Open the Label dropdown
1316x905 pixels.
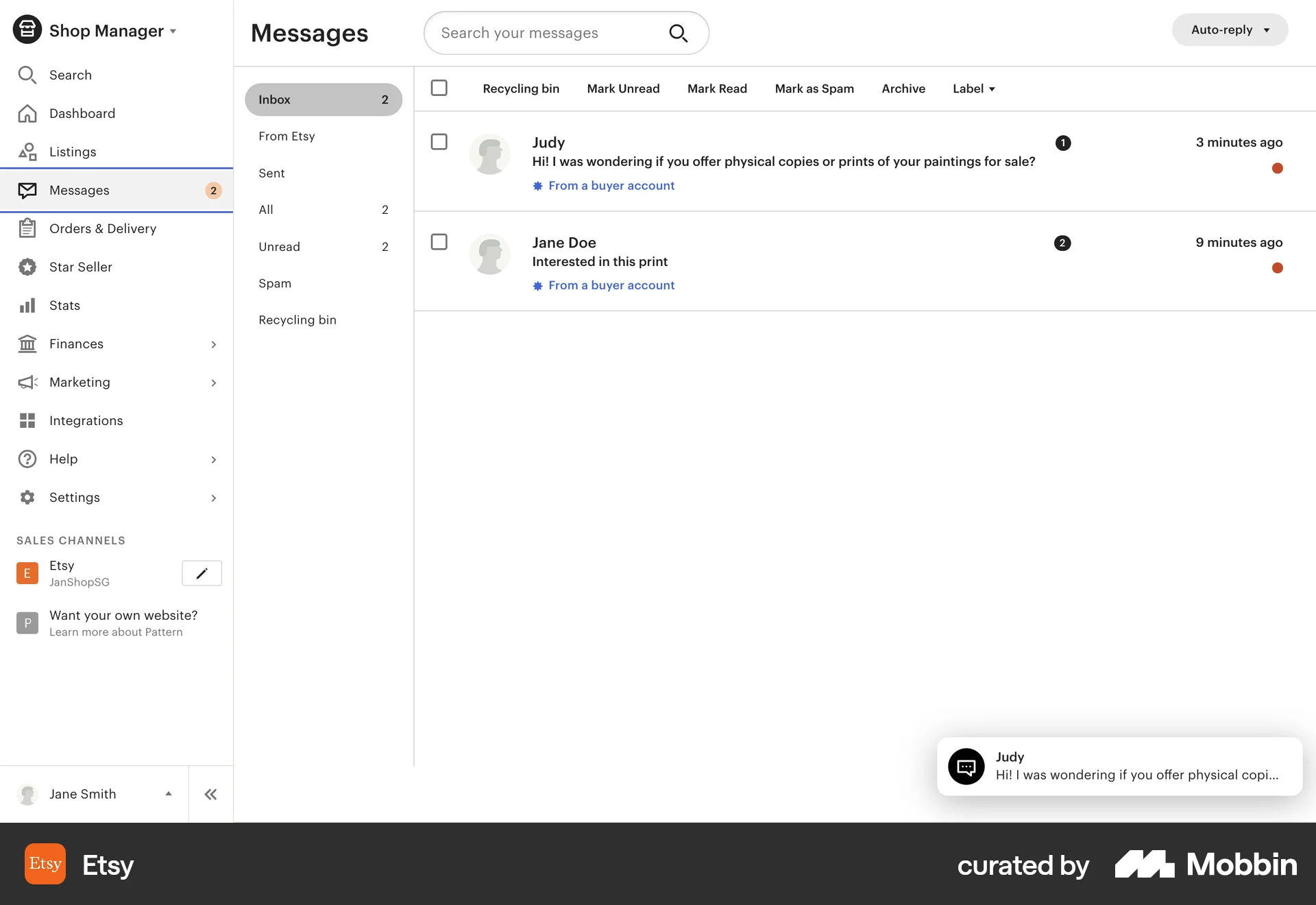click(x=973, y=88)
